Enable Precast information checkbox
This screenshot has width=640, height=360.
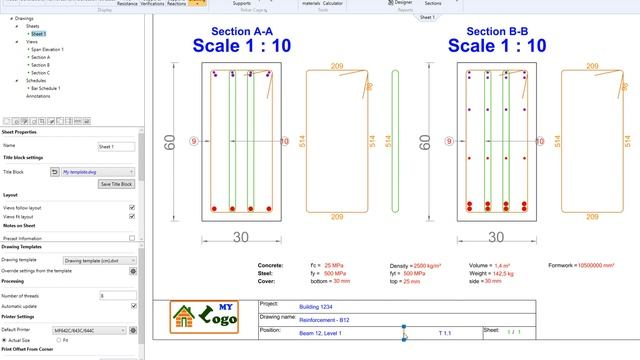click(132, 238)
